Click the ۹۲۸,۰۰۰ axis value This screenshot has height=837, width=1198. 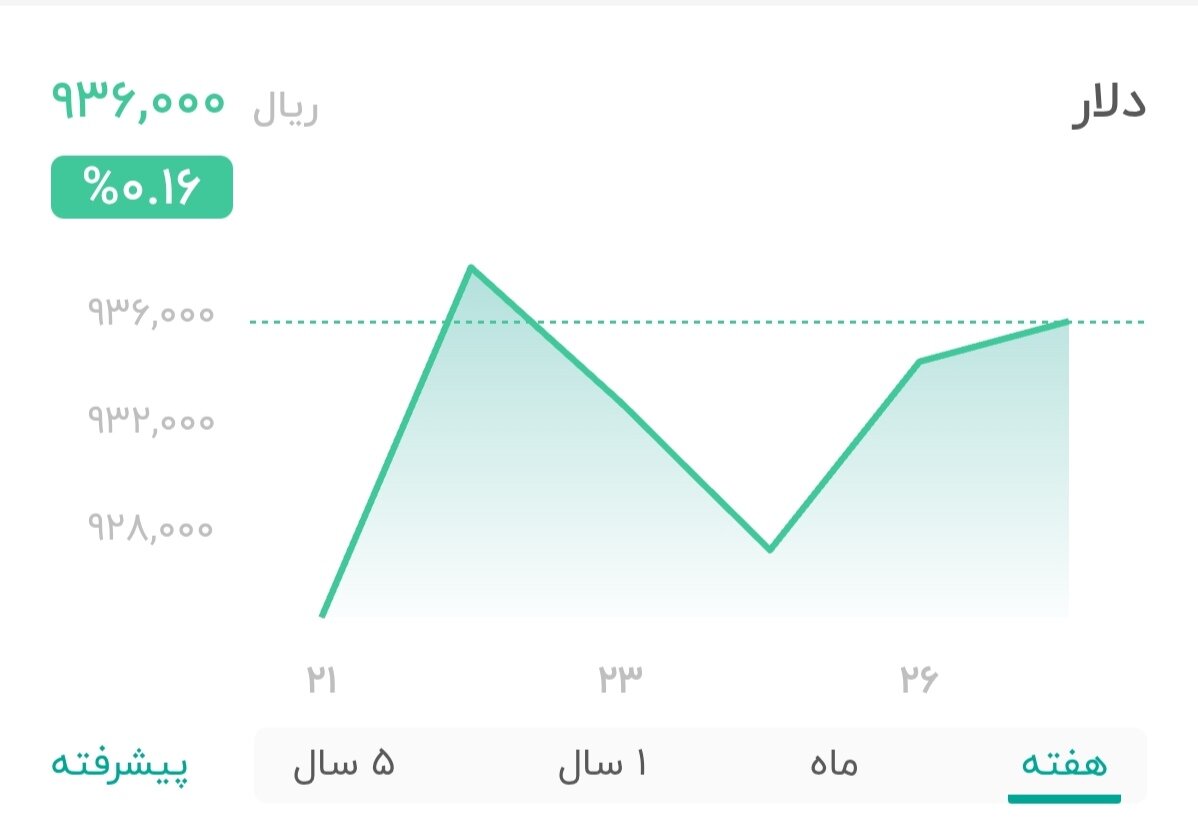148,526
